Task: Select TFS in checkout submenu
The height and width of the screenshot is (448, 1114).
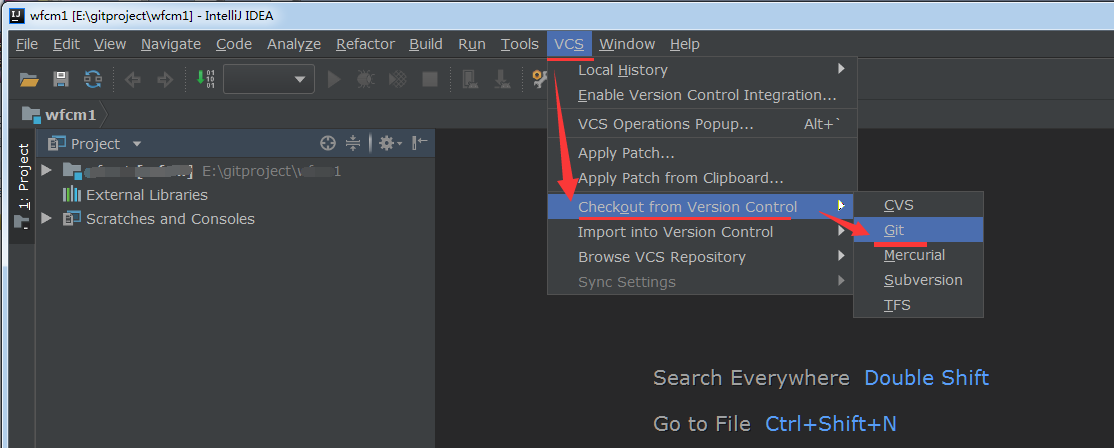Action: [x=919, y=305]
